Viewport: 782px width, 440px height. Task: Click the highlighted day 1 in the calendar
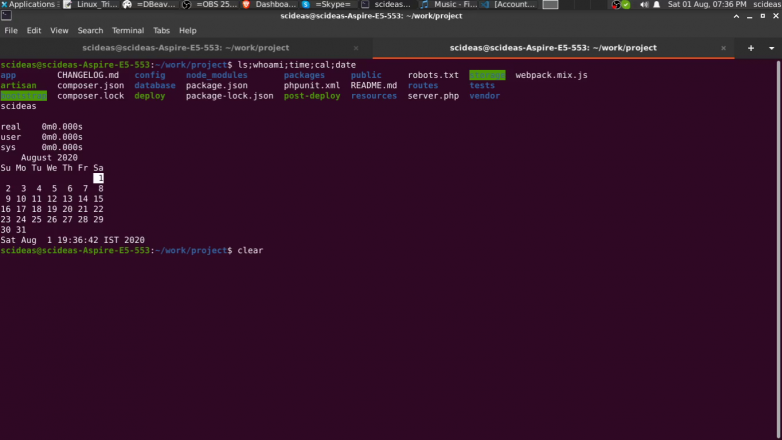98,178
